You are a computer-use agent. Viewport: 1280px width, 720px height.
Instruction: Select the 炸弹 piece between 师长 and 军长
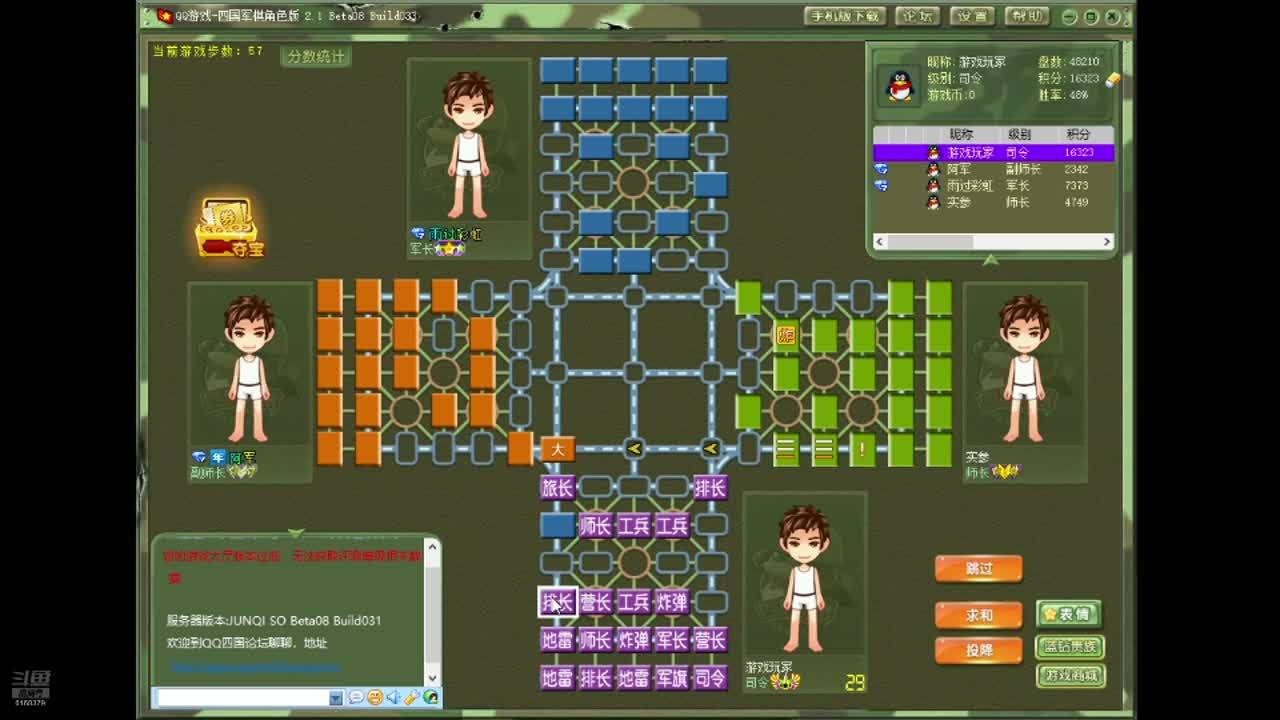pyautogui.click(x=634, y=640)
